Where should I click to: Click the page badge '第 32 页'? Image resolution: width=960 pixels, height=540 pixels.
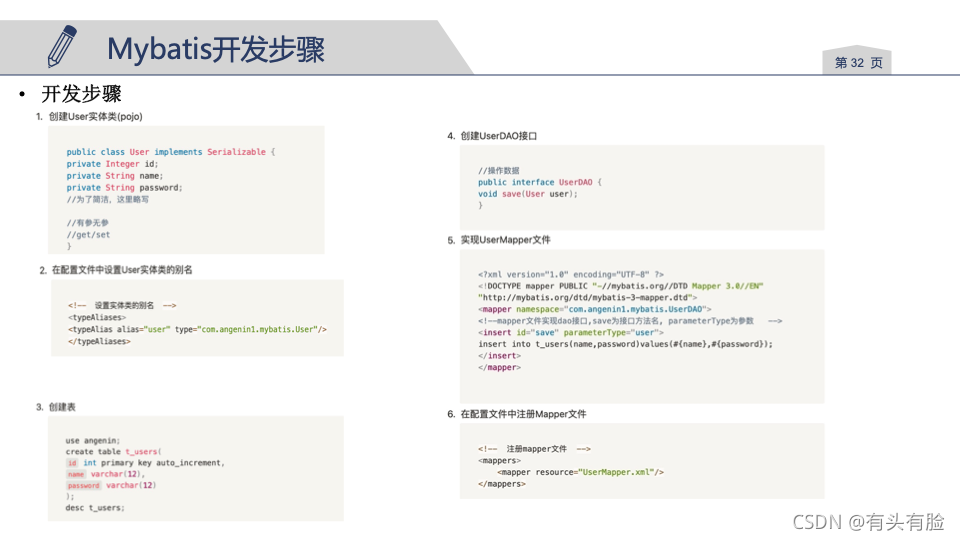[858, 62]
